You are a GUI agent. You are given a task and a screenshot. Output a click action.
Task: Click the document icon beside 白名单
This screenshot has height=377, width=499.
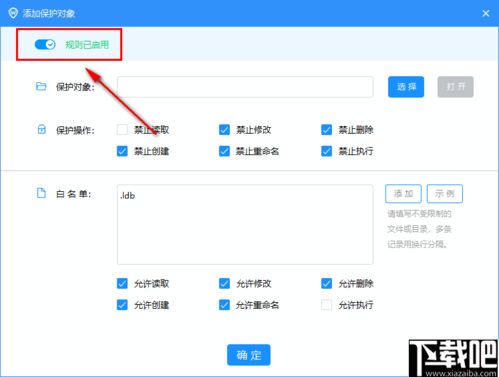[x=41, y=193]
